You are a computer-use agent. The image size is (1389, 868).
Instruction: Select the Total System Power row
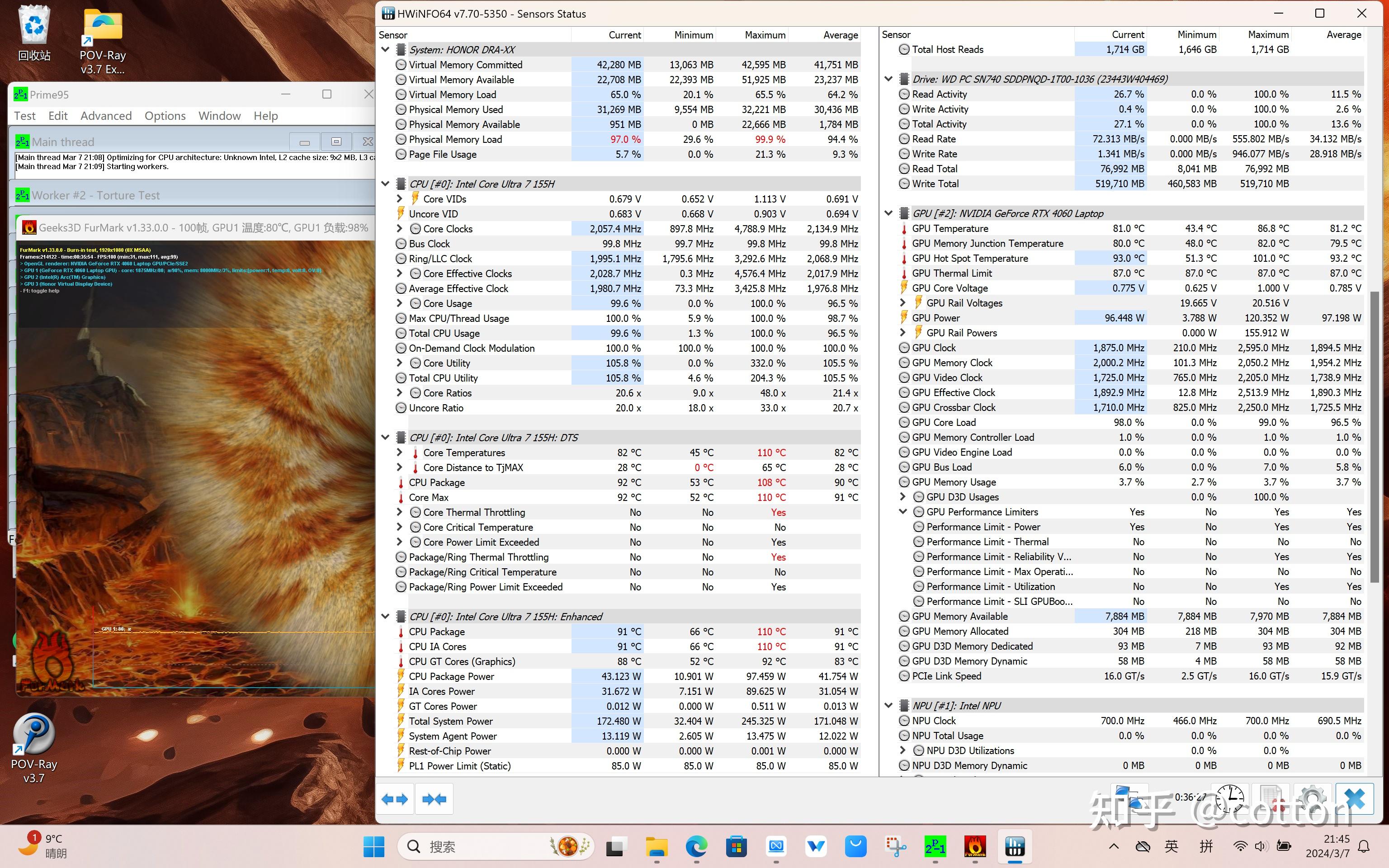(x=627, y=721)
